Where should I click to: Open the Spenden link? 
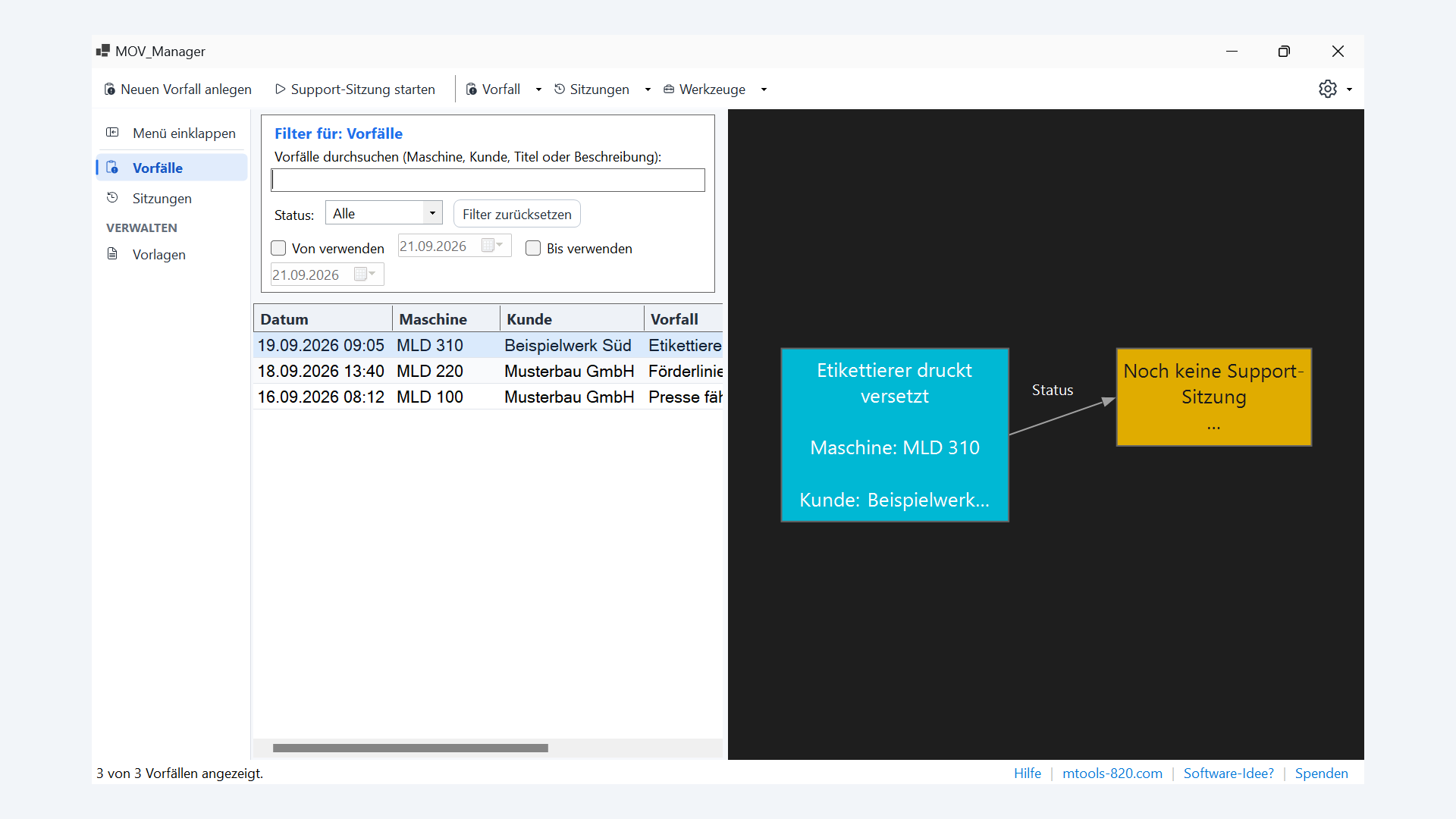[1322, 773]
